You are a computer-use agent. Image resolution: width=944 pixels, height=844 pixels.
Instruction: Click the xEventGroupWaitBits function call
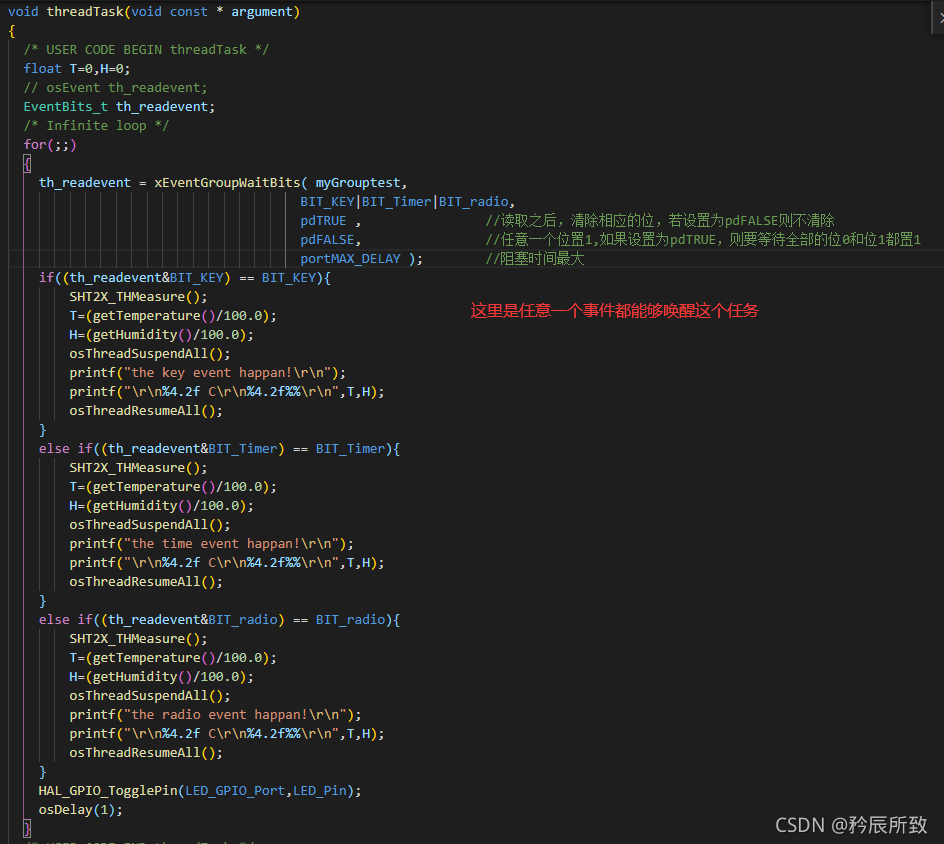coord(227,182)
